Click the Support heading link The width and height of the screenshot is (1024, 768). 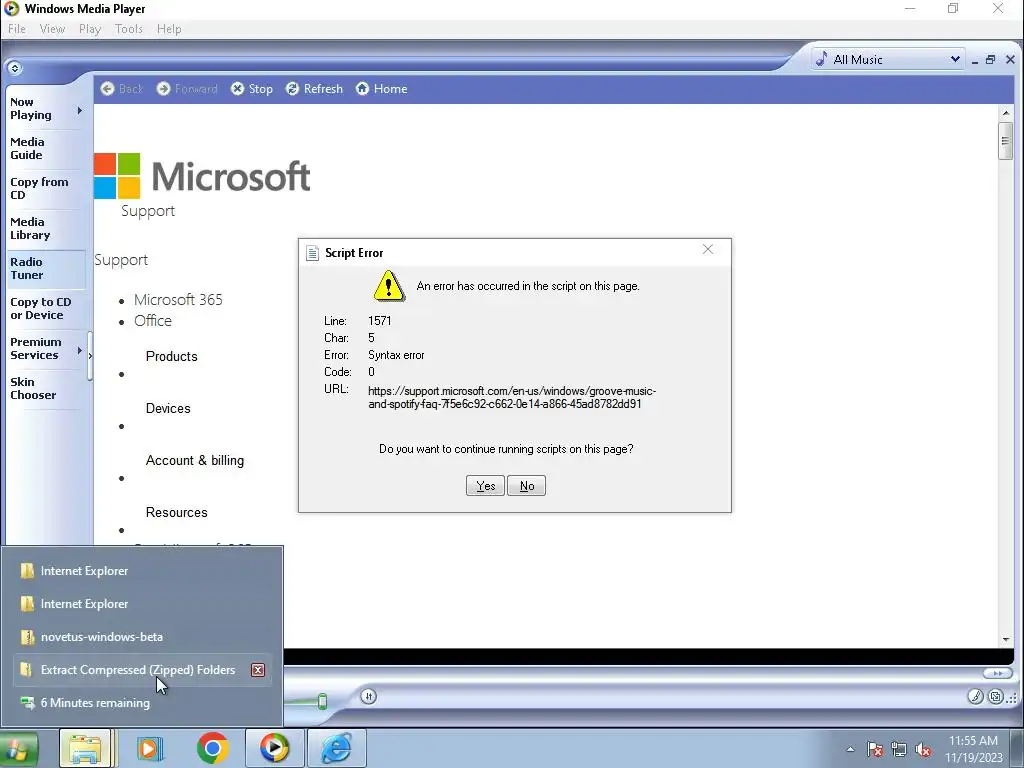pyautogui.click(x=121, y=260)
